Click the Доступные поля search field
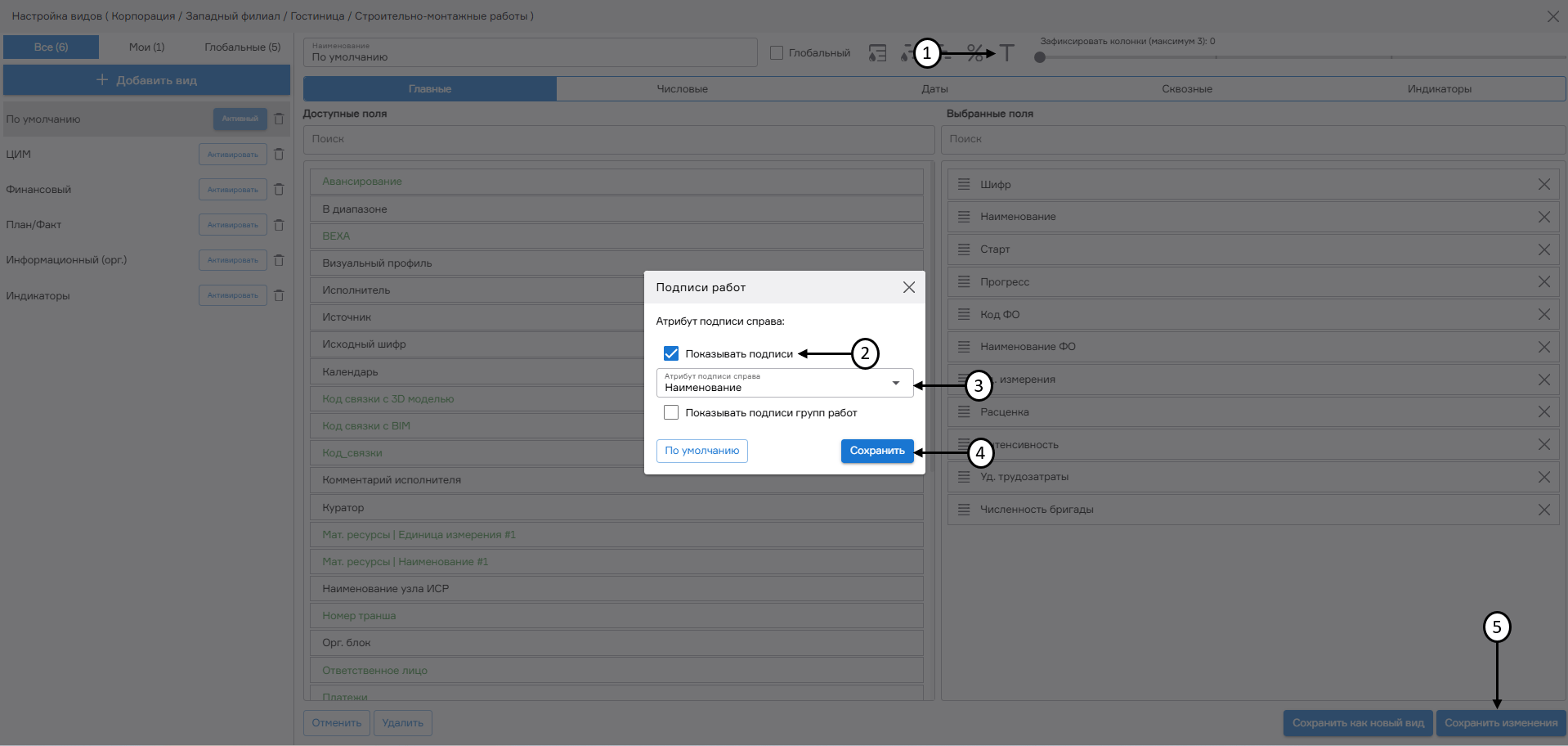The height and width of the screenshot is (746, 1568). [x=618, y=139]
